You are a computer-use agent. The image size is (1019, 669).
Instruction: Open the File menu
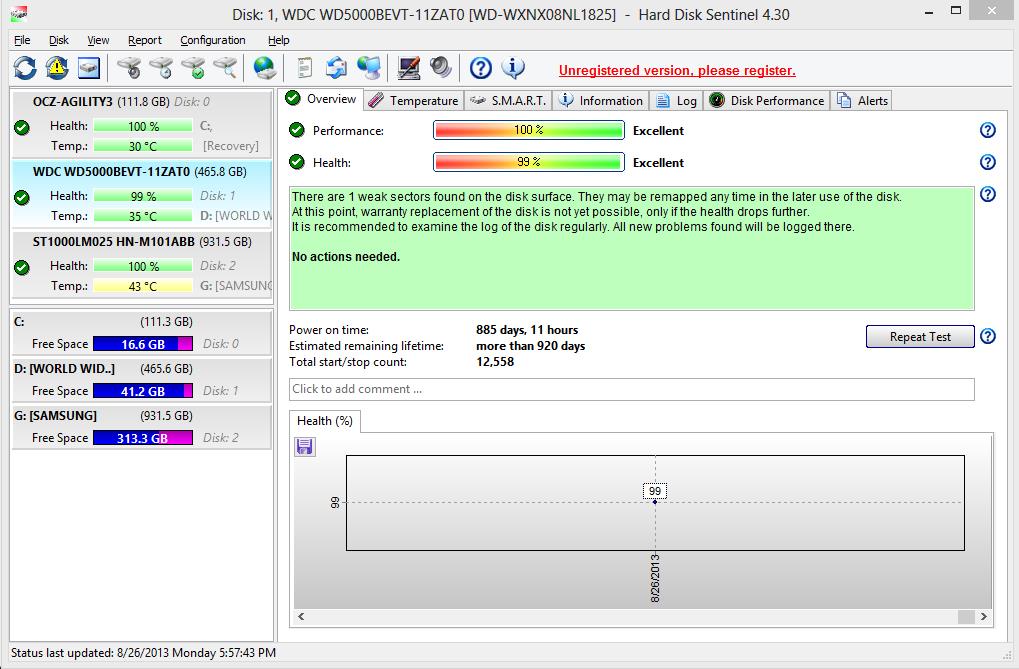[22, 40]
